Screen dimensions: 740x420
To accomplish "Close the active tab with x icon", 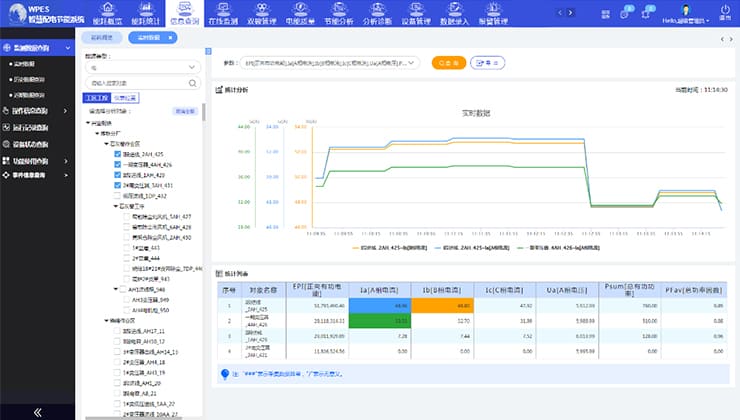I will pos(170,36).
